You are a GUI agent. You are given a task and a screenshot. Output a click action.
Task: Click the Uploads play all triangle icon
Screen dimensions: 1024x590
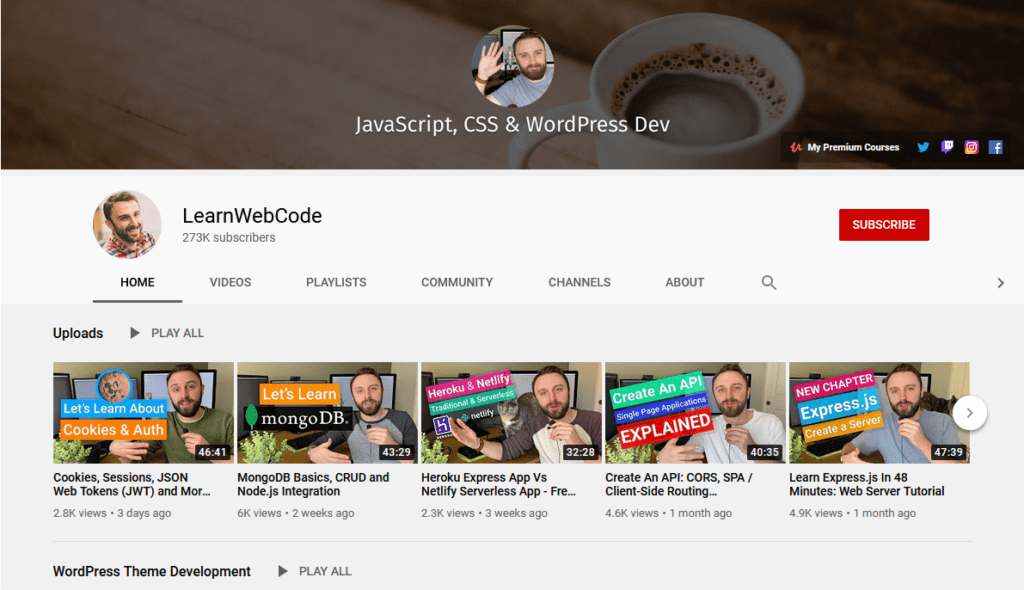135,333
